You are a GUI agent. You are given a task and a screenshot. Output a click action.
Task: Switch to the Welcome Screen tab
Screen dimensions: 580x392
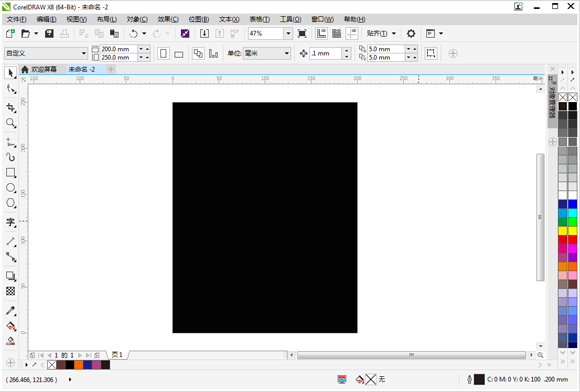(39, 69)
